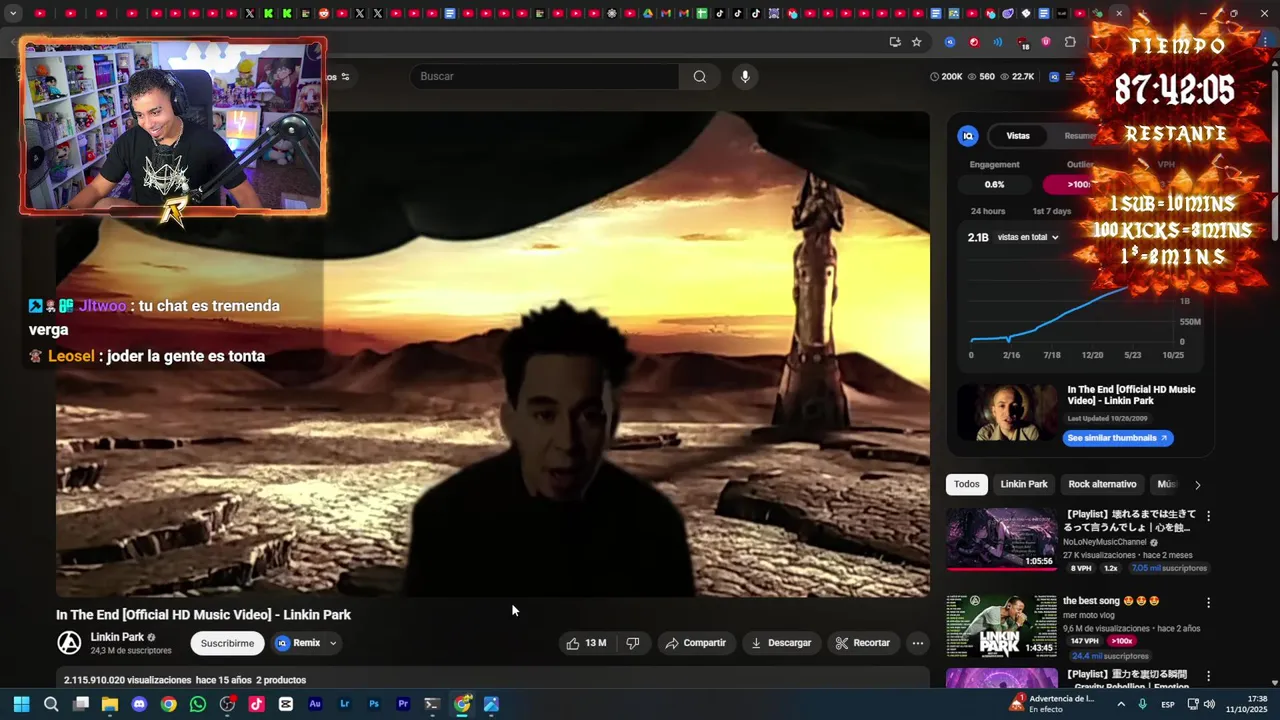Open the Linkin Park channel name link
Viewport: 1280px width, 720px height.
point(117,637)
